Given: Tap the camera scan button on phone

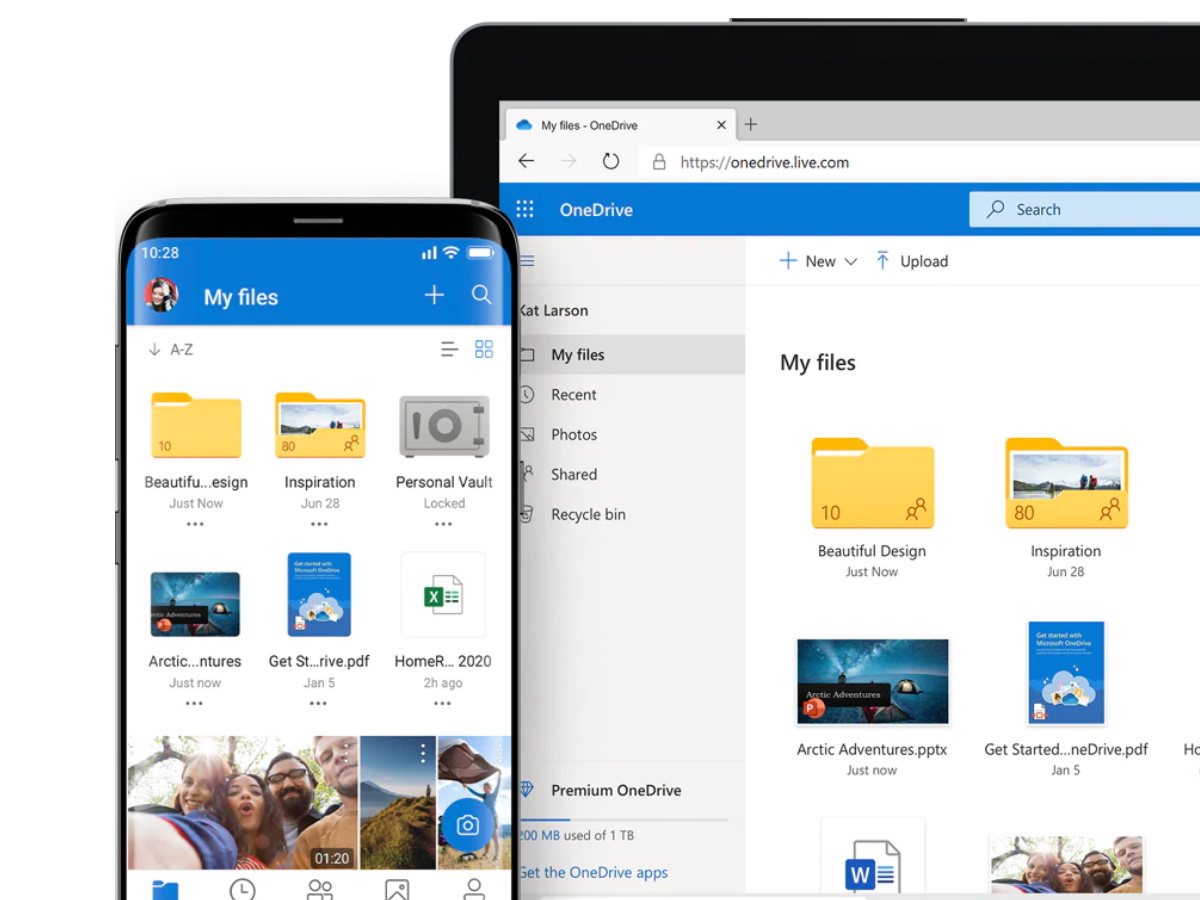Looking at the screenshot, I should click(467, 825).
